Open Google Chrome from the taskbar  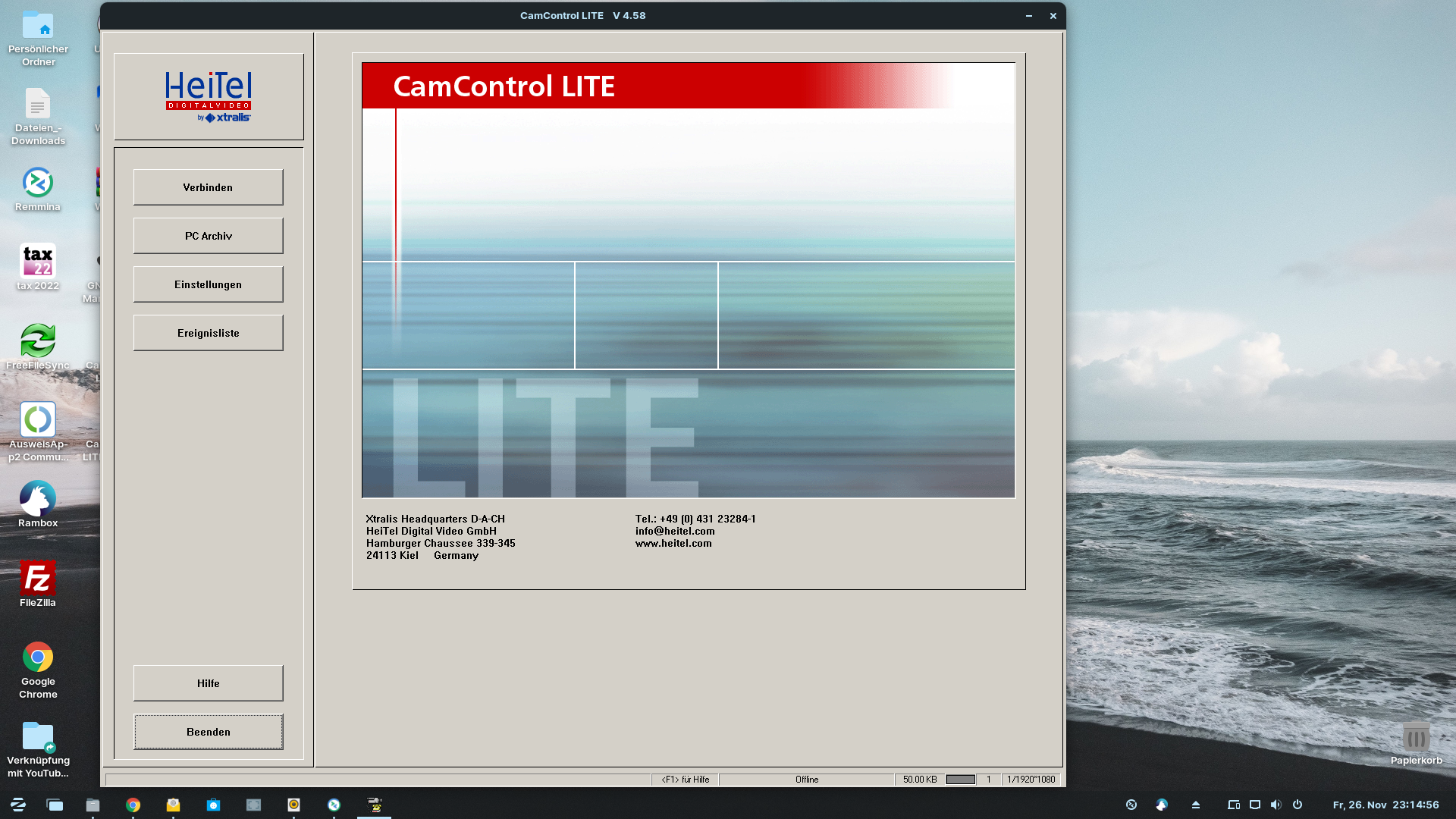[133, 805]
